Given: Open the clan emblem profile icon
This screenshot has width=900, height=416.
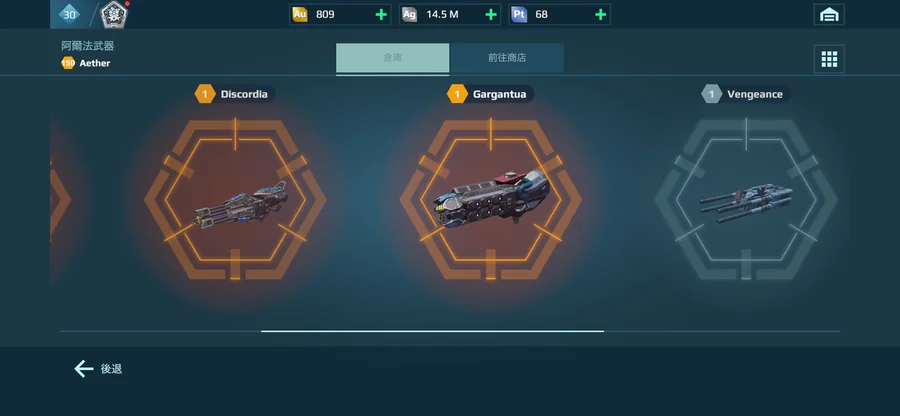Looking at the screenshot, I should (114, 15).
